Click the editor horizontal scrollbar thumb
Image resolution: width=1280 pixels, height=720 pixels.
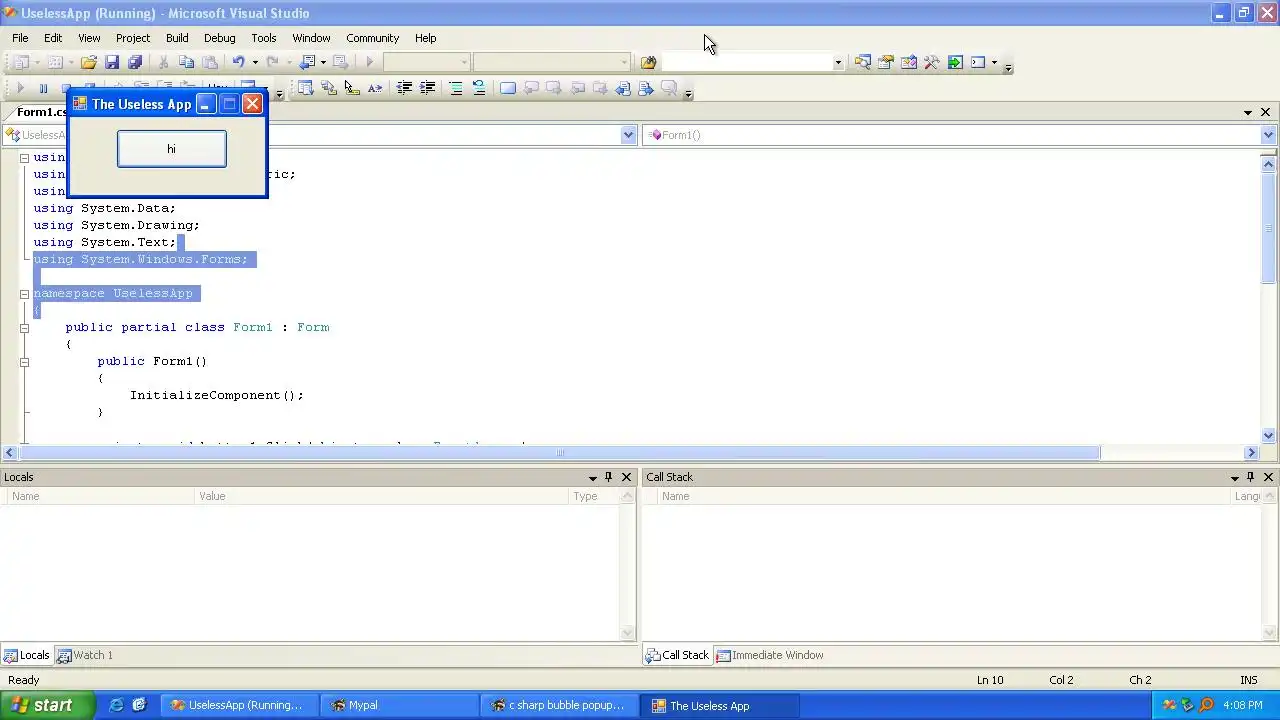pyautogui.click(x=559, y=452)
